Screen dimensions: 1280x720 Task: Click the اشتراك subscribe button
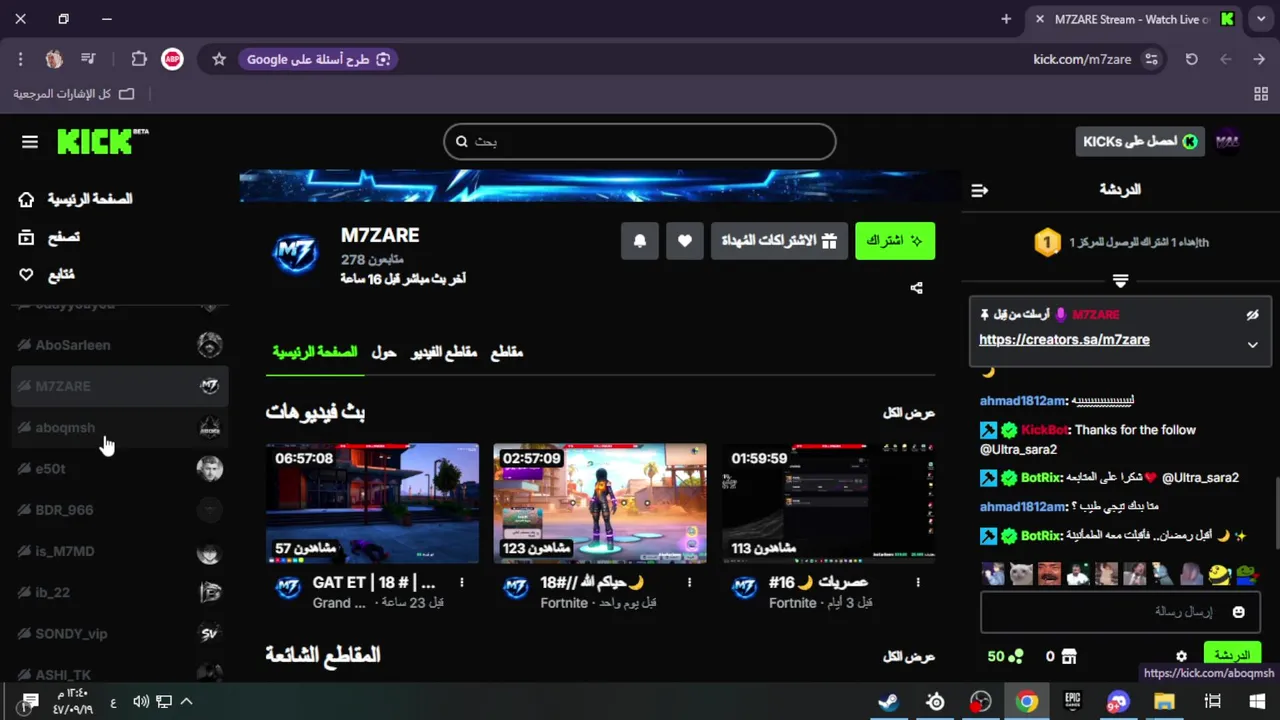[x=895, y=241]
